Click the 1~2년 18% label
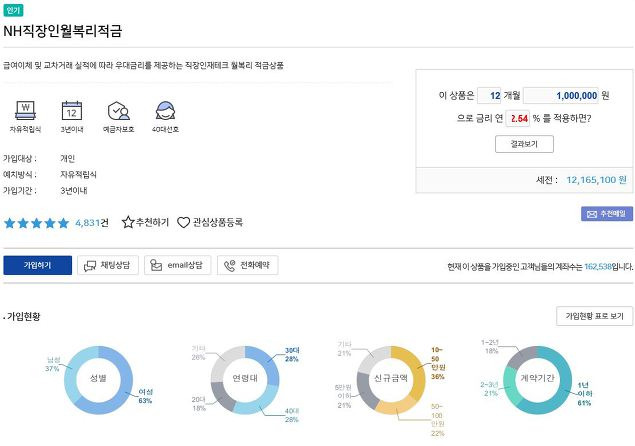 pyautogui.click(x=490, y=347)
